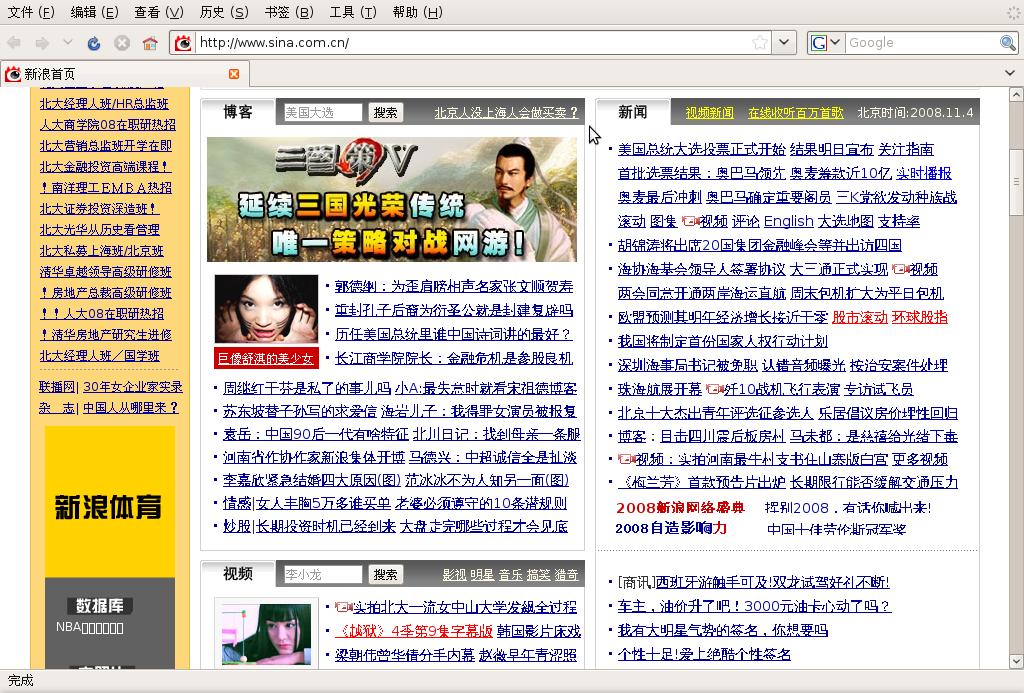Image resolution: width=1024 pixels, height=693 pixels.
Task: Open the 郭德纲 相声名家张文顺 blog link
Action: [x=454, y=286]
